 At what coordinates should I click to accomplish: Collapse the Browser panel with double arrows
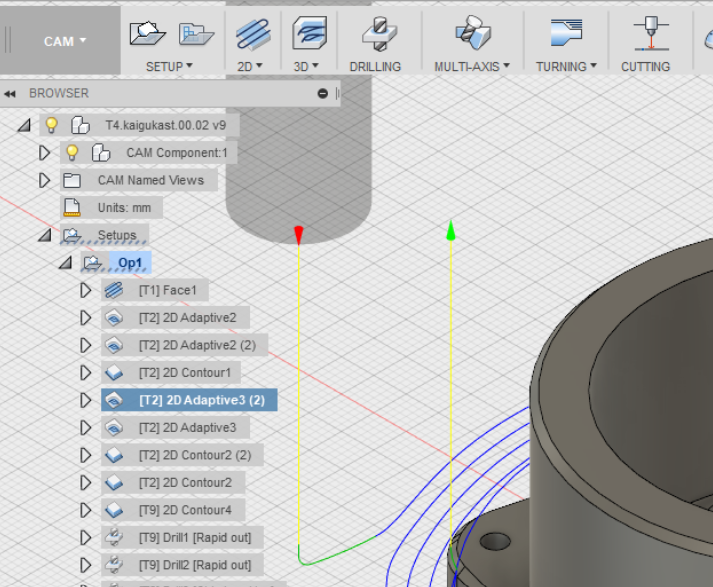10,94
